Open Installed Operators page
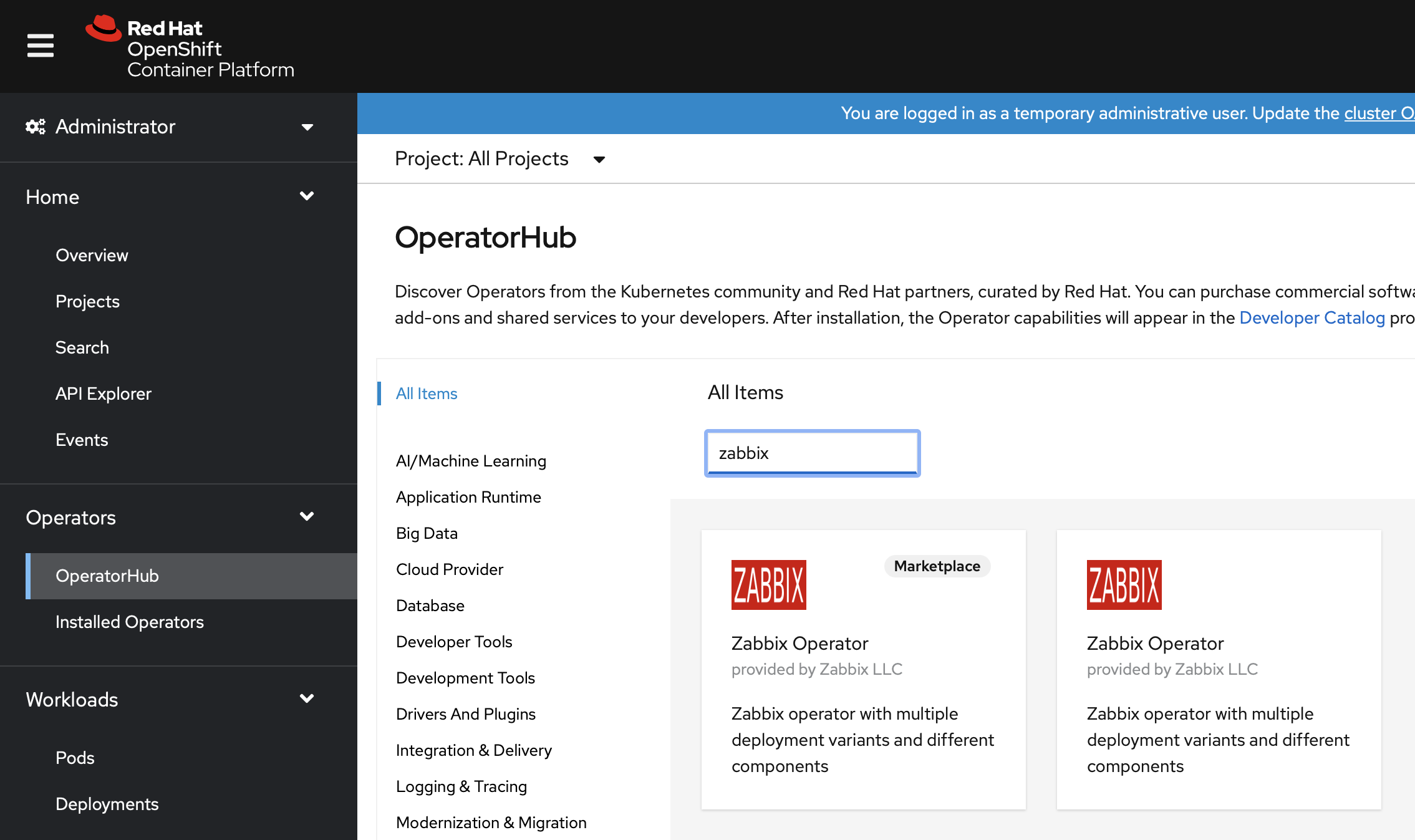1415x840 pixels. (x=130, y=622)
